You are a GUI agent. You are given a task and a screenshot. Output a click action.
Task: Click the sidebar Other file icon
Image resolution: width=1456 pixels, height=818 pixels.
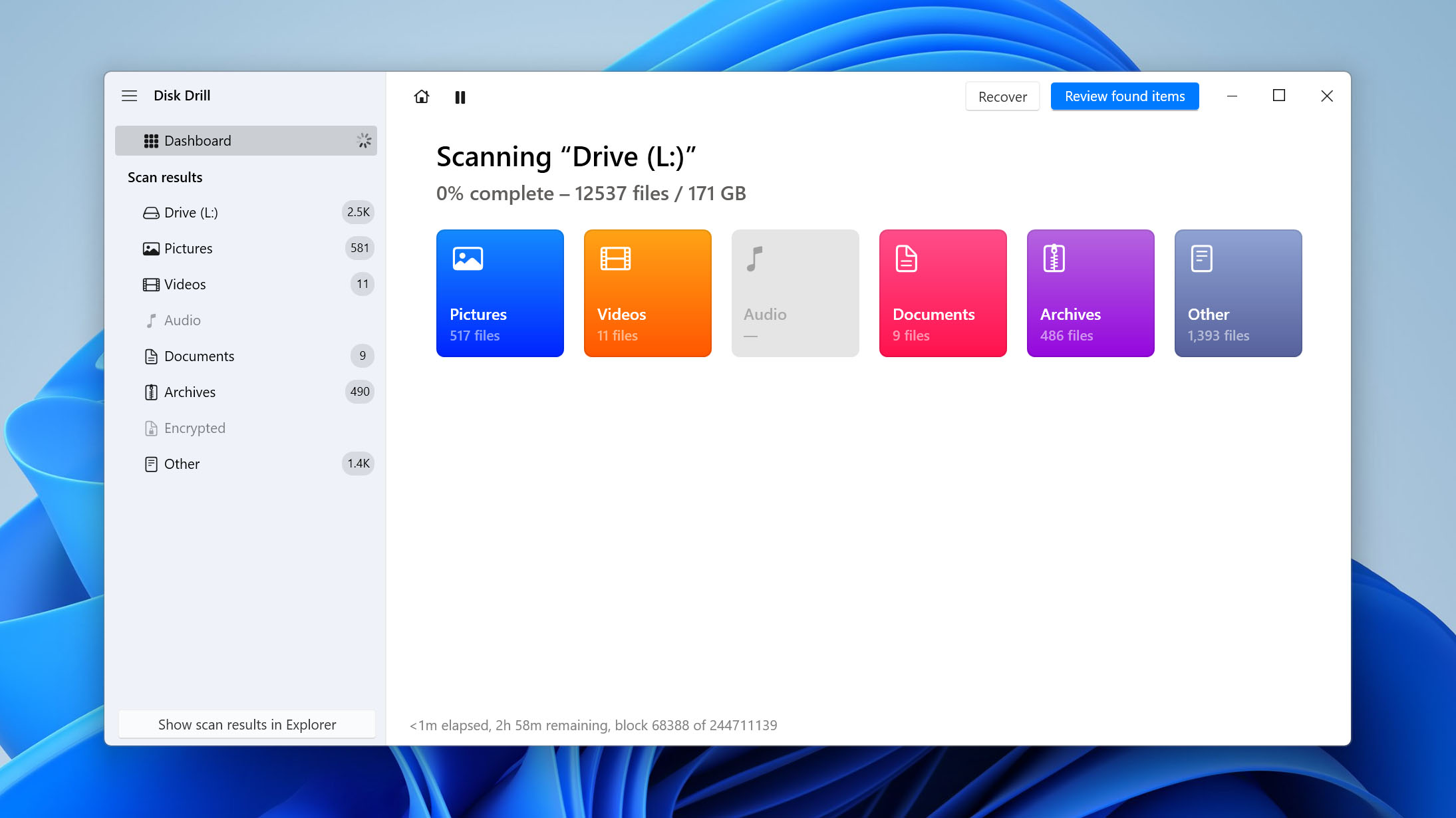pyautogui.click(x=151, y=464)
